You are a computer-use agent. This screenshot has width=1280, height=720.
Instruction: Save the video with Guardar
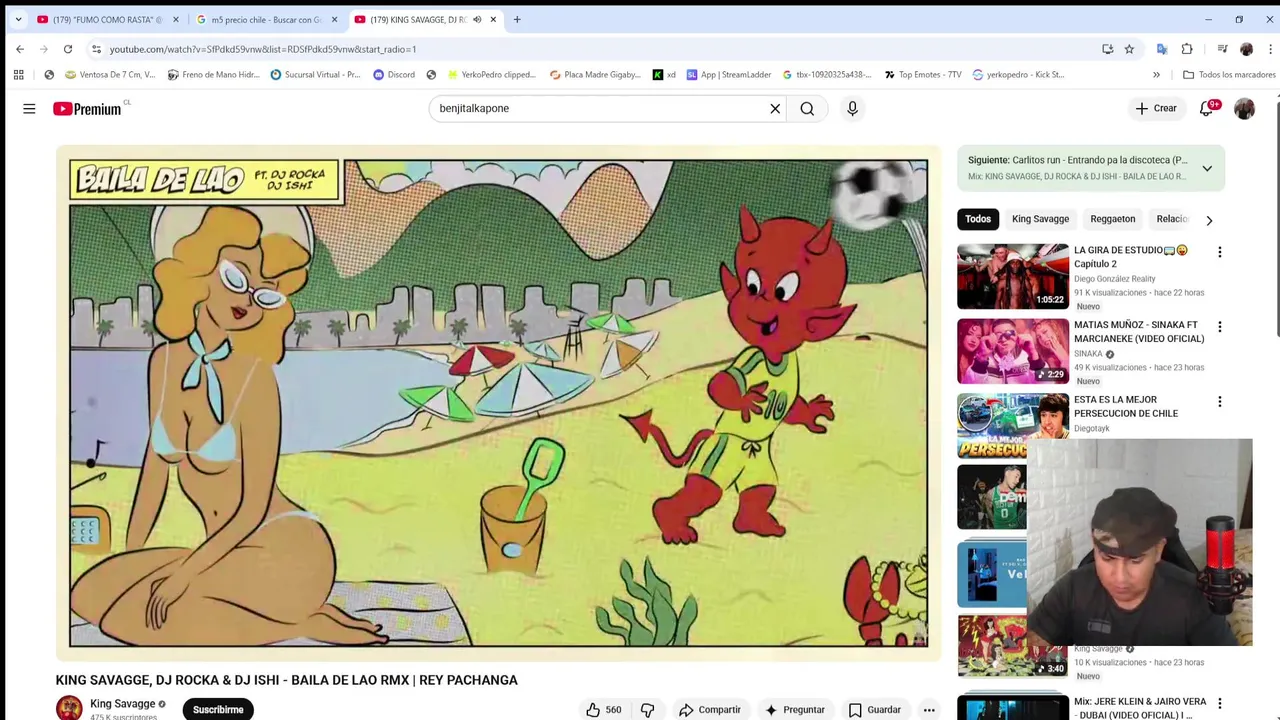[x=875, y=710]
